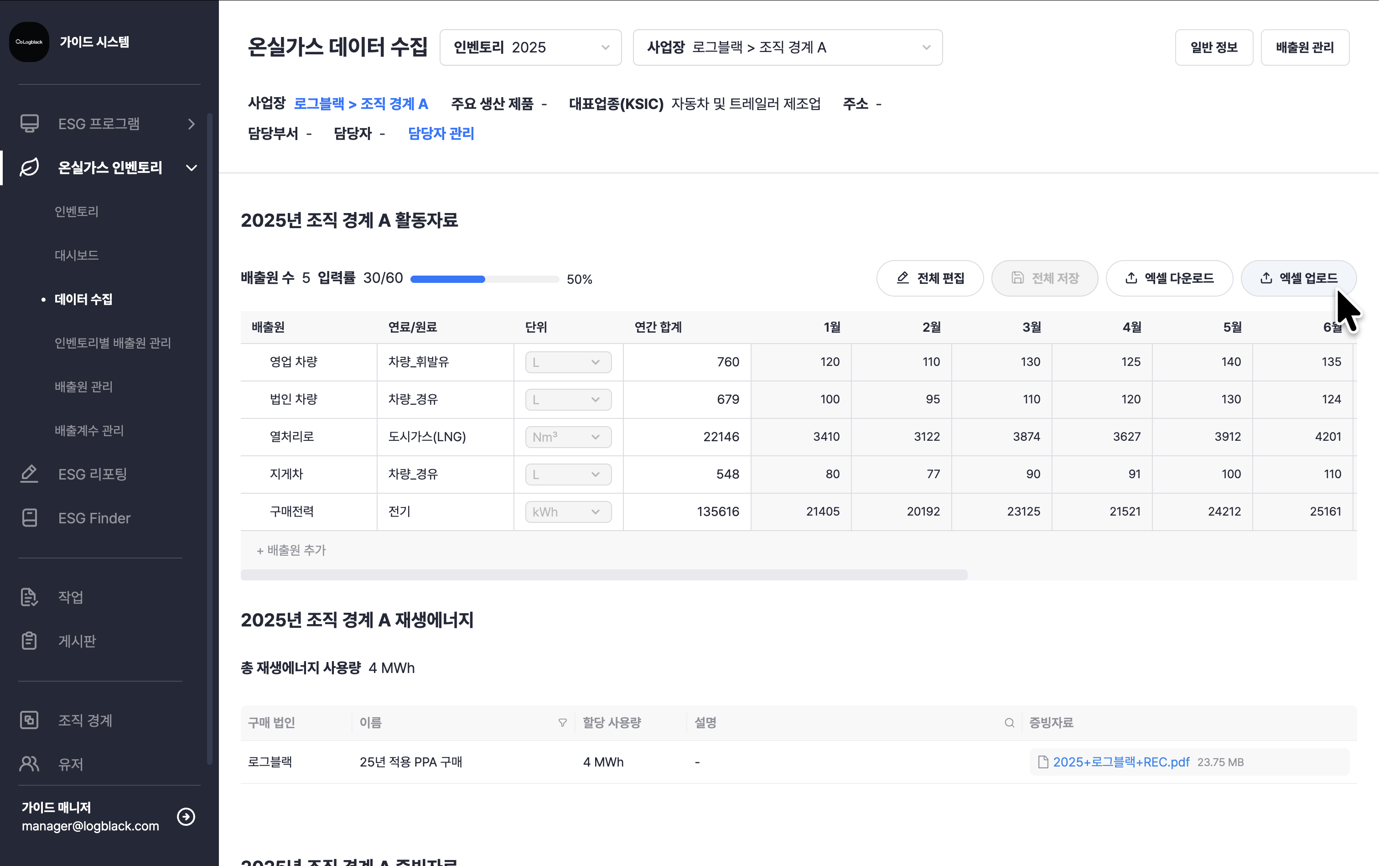Click the Logblack logo avatar

(29, 42)
